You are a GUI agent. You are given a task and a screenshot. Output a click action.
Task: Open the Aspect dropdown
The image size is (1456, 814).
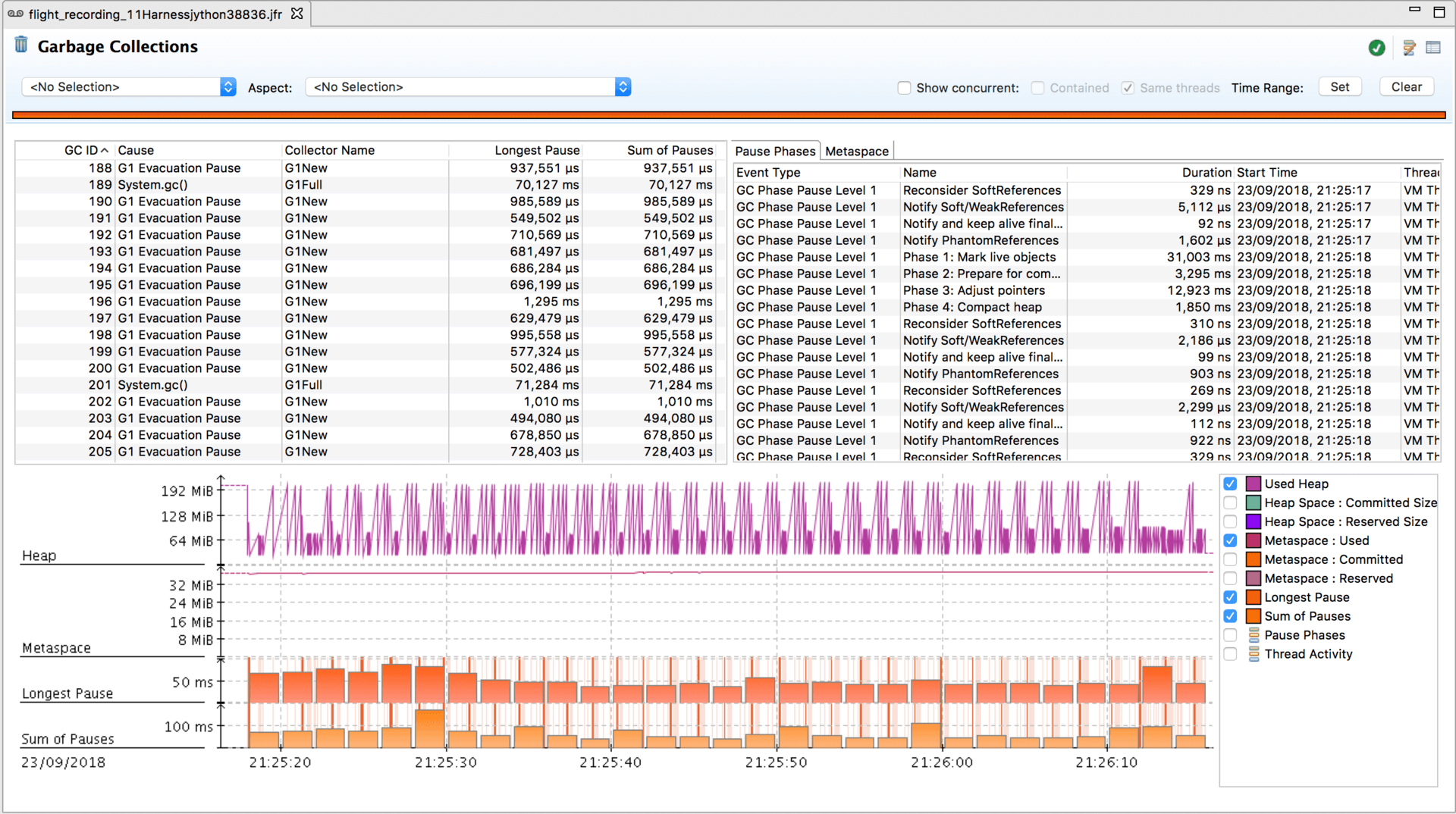click(x=468, y=87)
